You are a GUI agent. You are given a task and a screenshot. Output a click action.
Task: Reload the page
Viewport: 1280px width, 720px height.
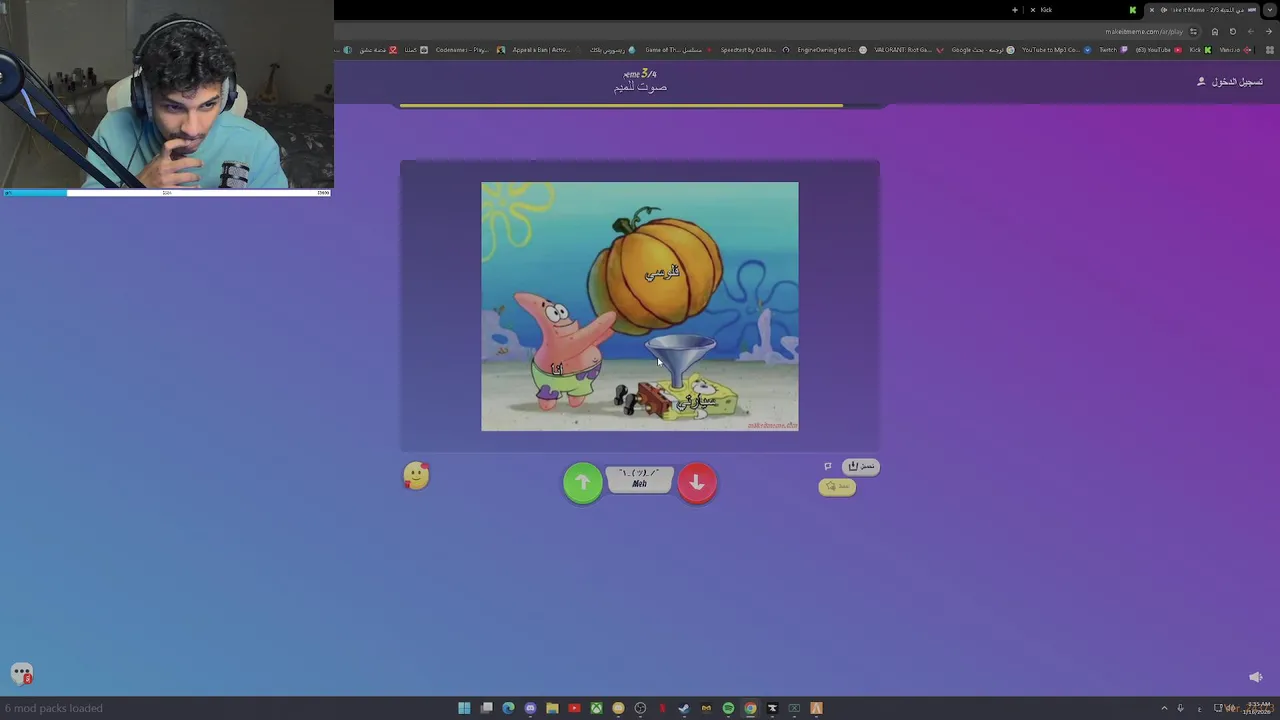click(1232, 31)
